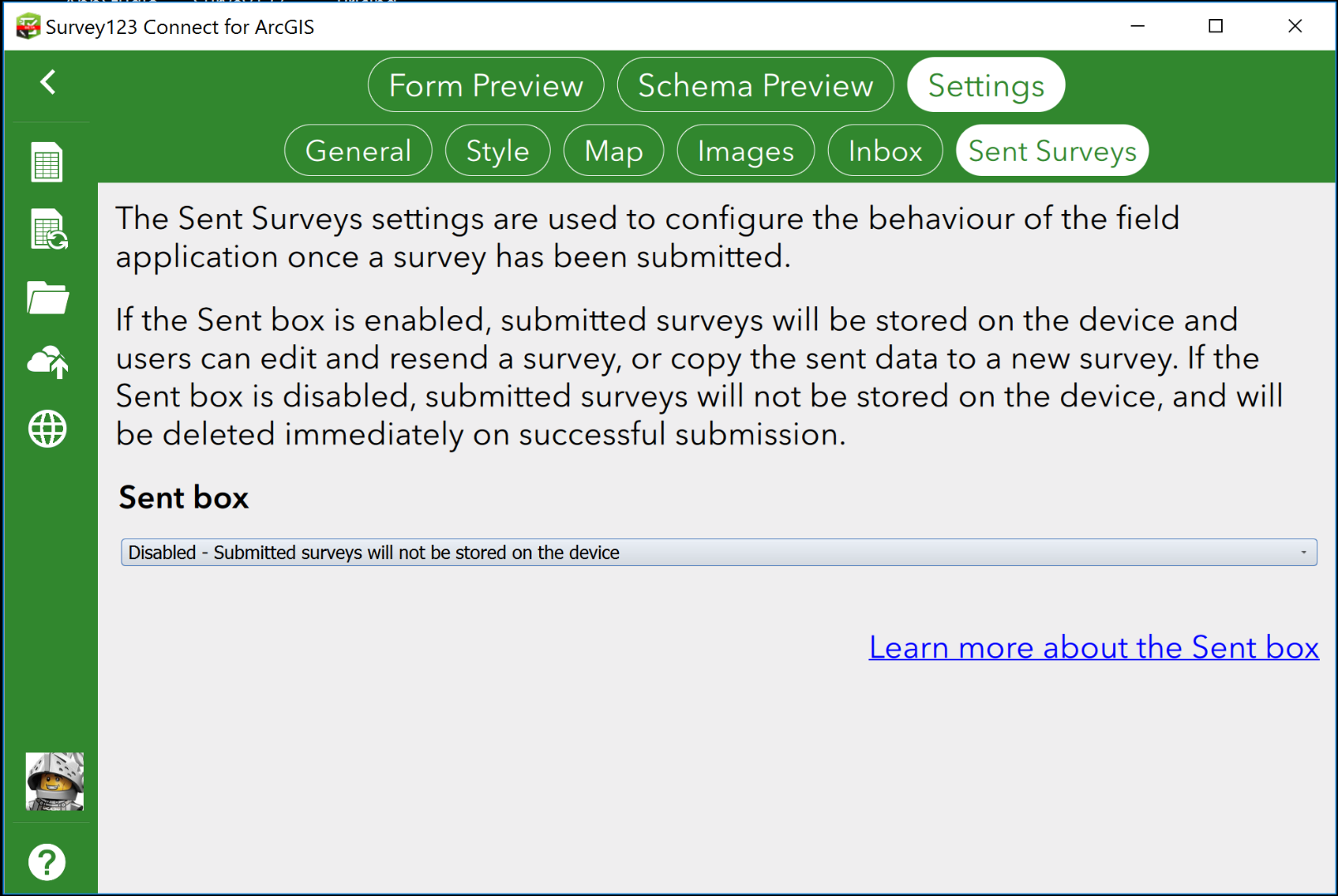Image resolution: width=1338 pixels, height=896 pixels.
Task: Select the Sent Surveys settings tab
Action: (x=1053, y=150)
